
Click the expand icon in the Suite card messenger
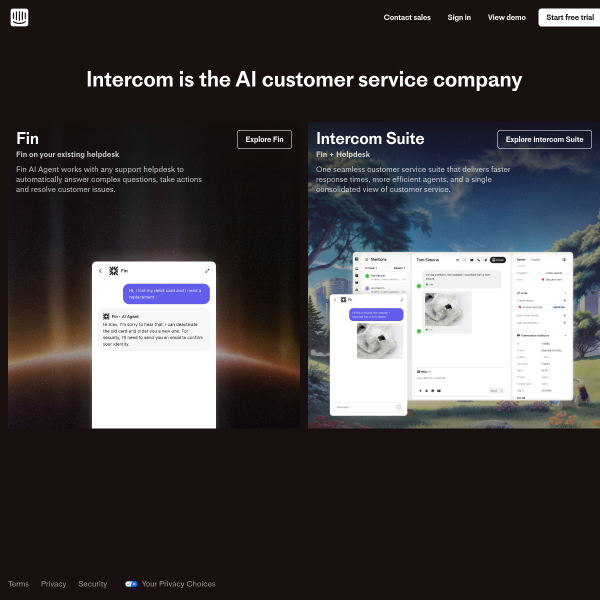tap(401, 300)
